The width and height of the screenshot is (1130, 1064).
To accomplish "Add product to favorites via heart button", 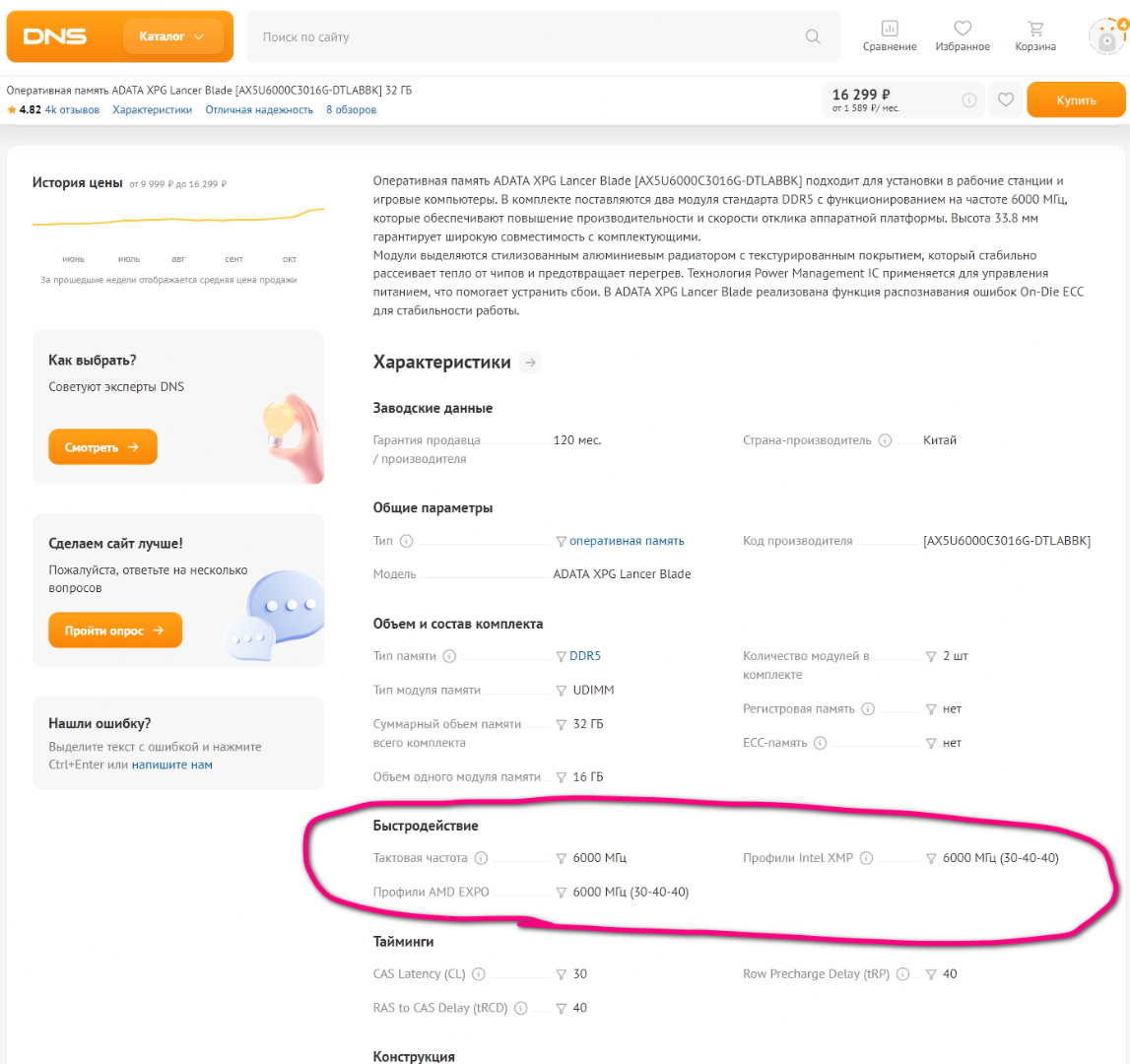I will click(1005, 100).
